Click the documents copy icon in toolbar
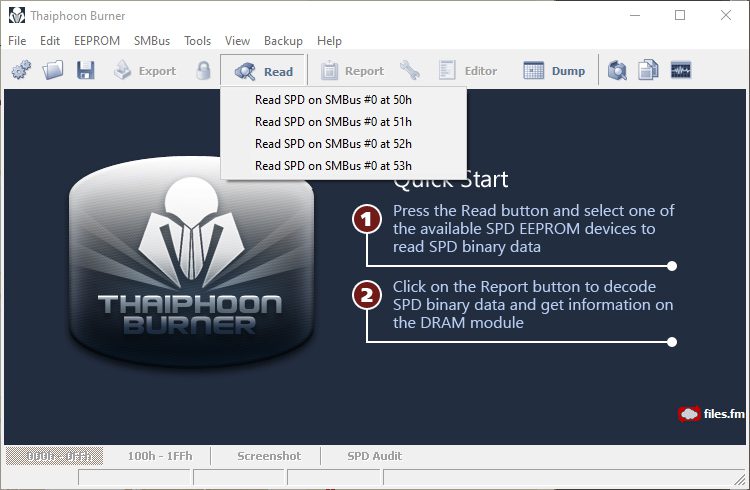 pyautogui.click(x=649, y=71)
